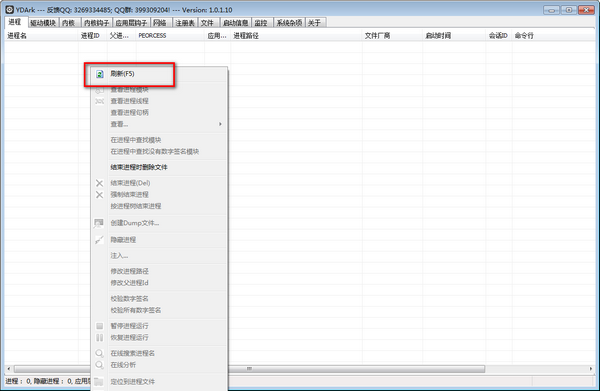Choose 修改进程路径 menu entry
This screenshot has height=391, width=600.
click(129, 271)
